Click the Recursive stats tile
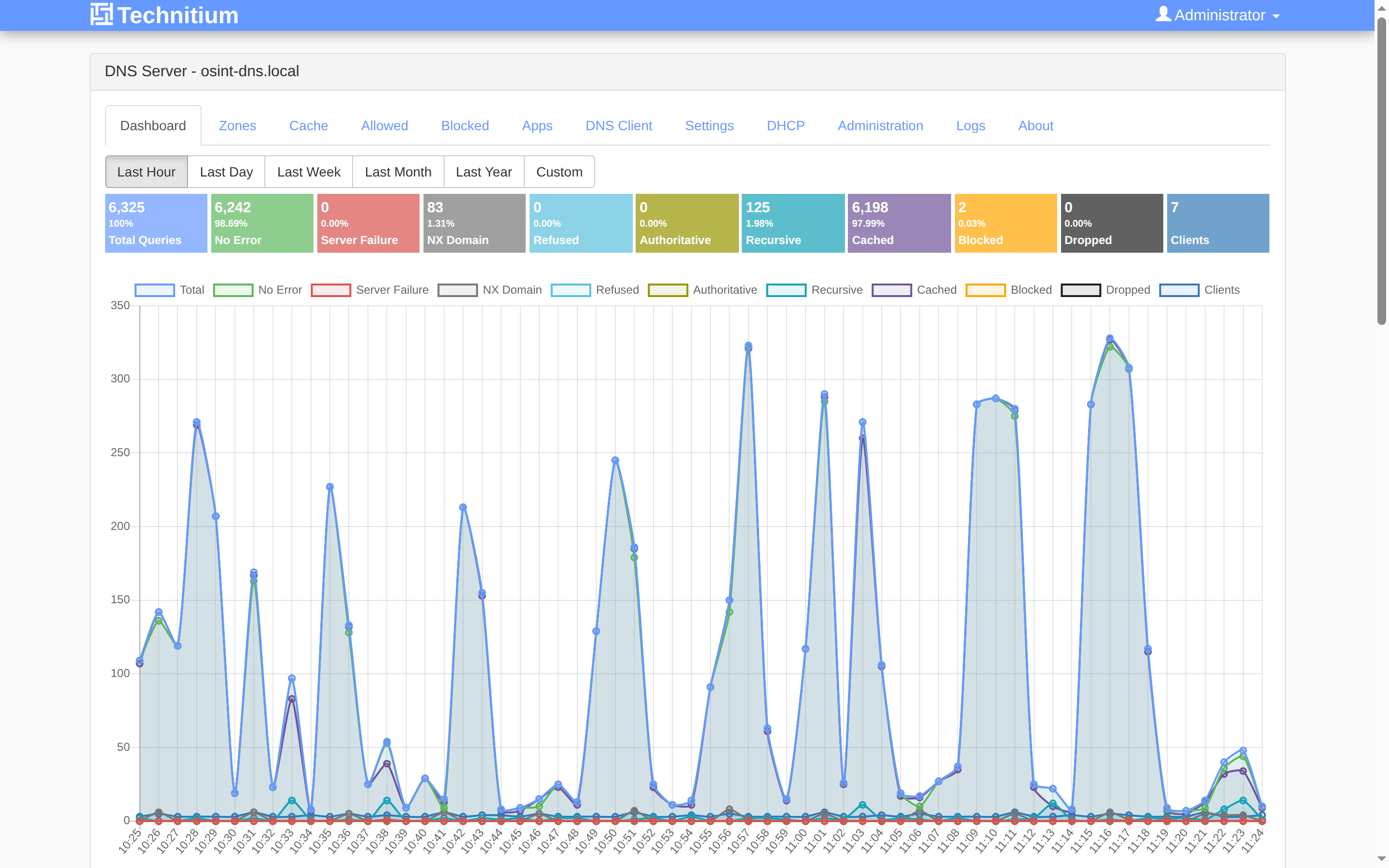The image size is (1389, 868). (793, 223)
